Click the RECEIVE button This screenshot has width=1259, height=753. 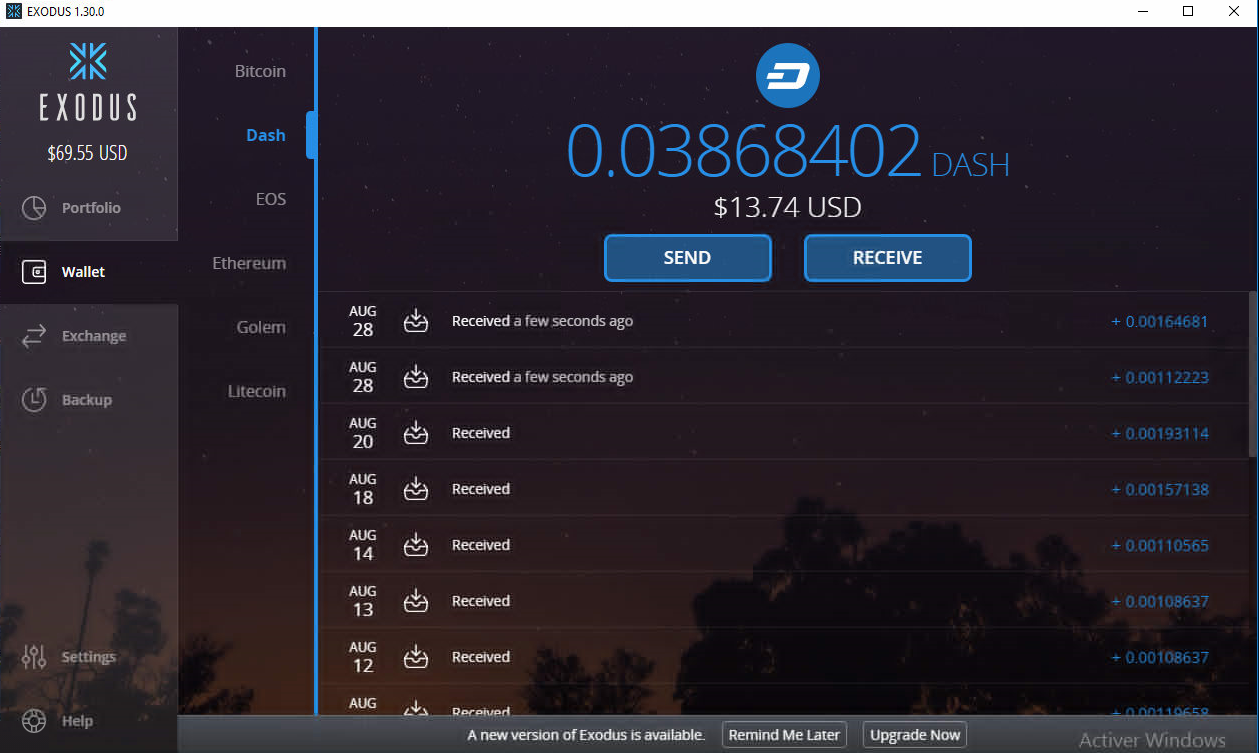click(x=888, y=258)
